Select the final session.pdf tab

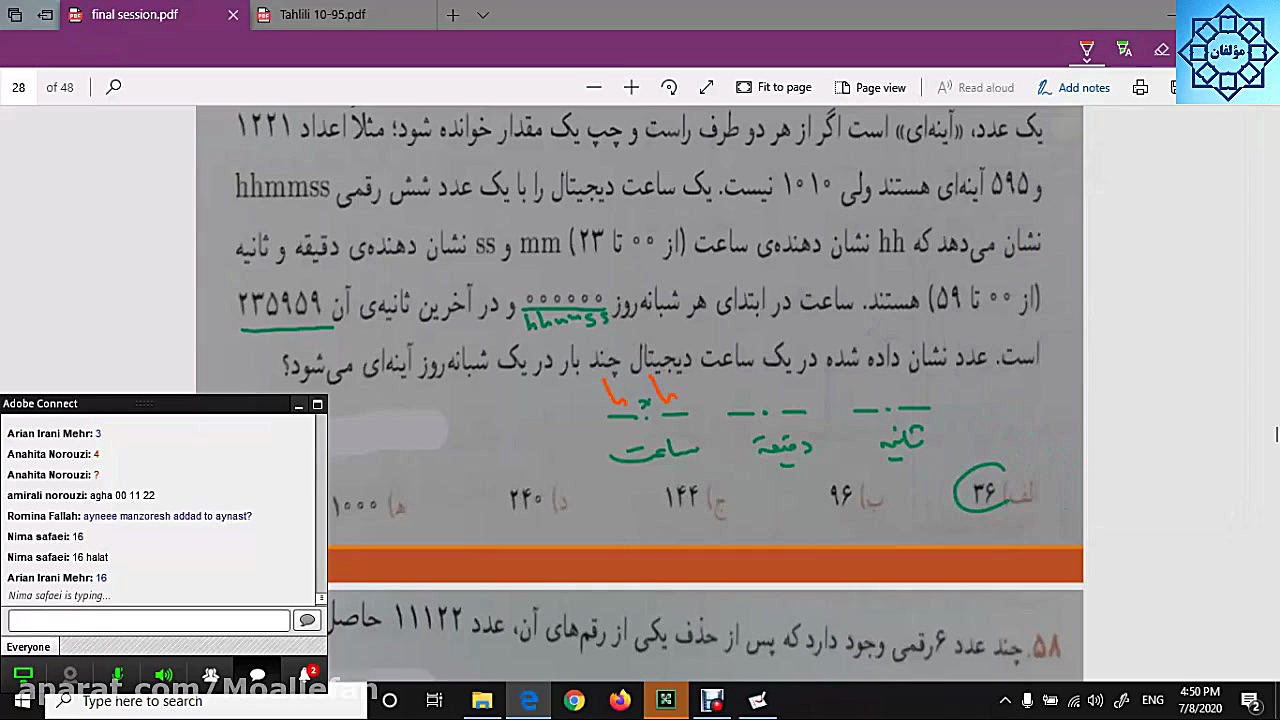pyautogui.click(x=135, y=14)
